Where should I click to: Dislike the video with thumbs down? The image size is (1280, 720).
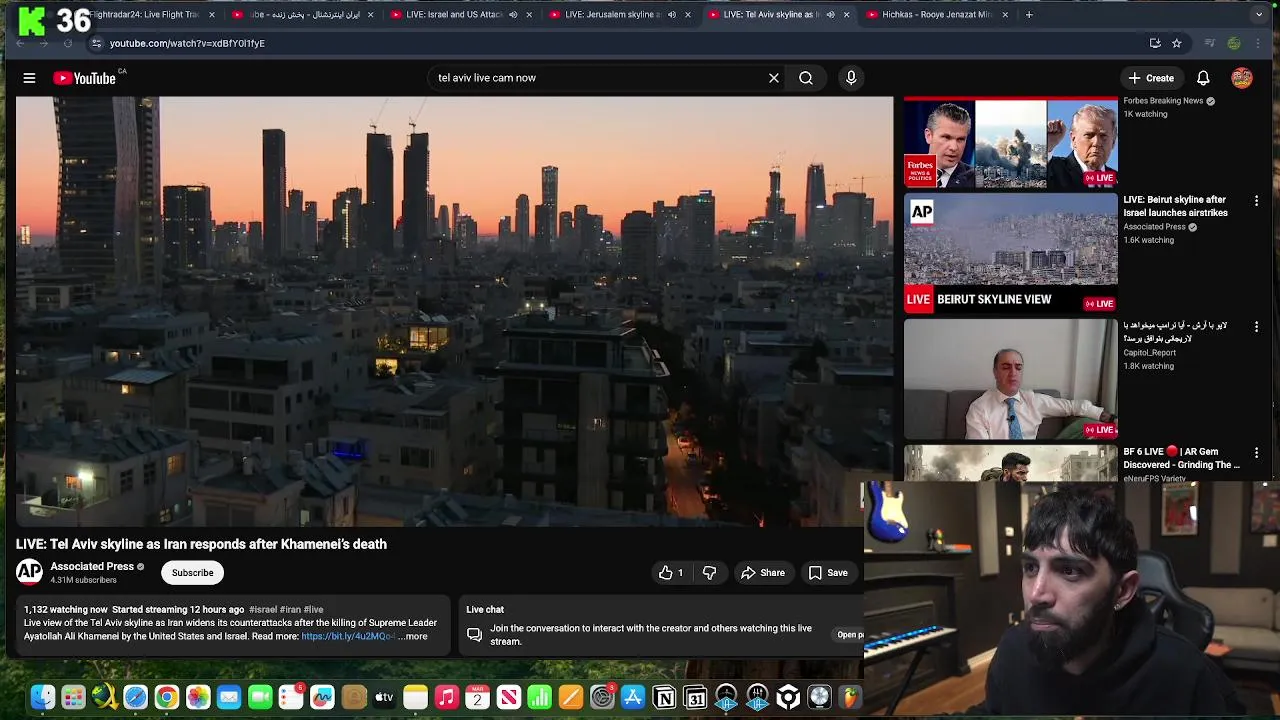(709, 573)
